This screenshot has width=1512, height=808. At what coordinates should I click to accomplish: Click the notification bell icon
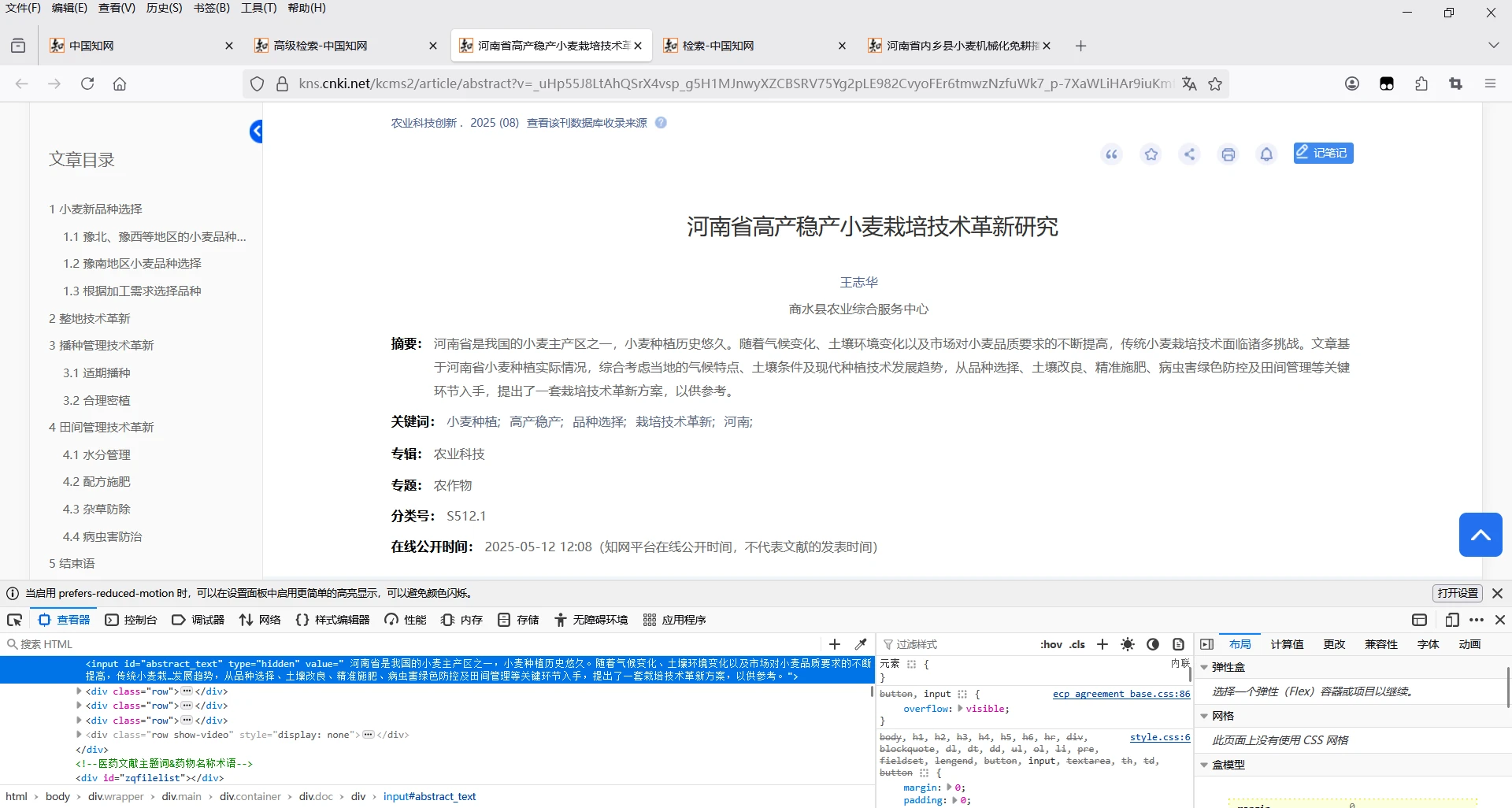click(1266, 154)
